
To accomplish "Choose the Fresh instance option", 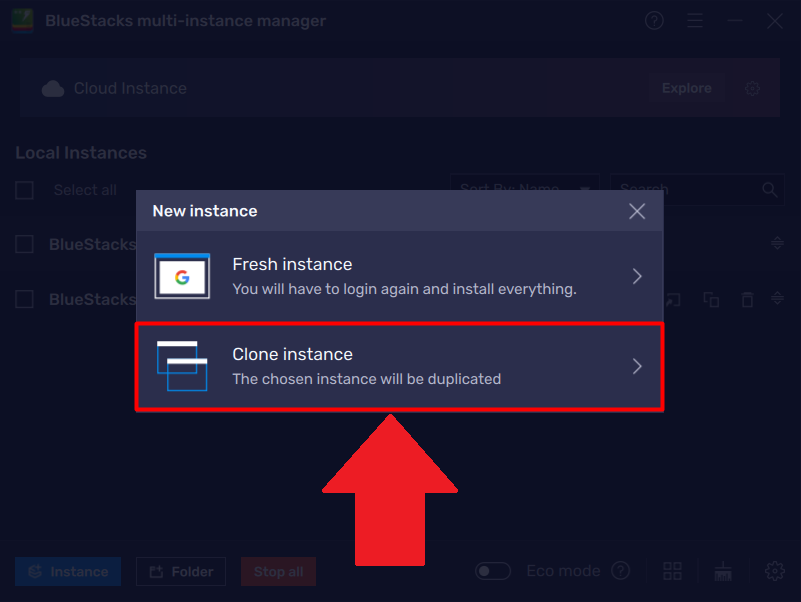I will coord(399,276).
